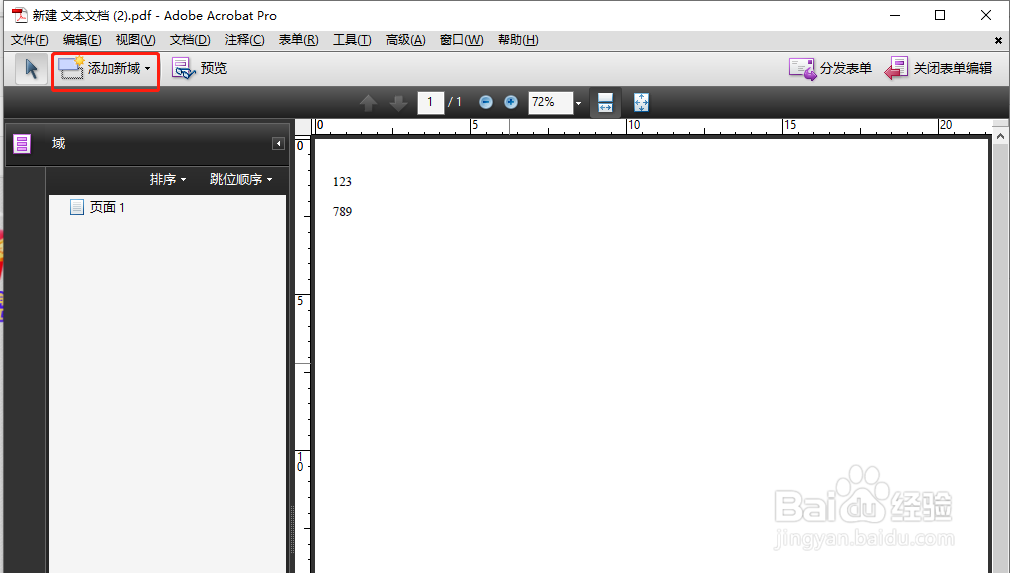Image resolution: width=1010 pixels, height=573 pixels.
Task: Zoom out with the minus icon
Action: pos(486,102)
